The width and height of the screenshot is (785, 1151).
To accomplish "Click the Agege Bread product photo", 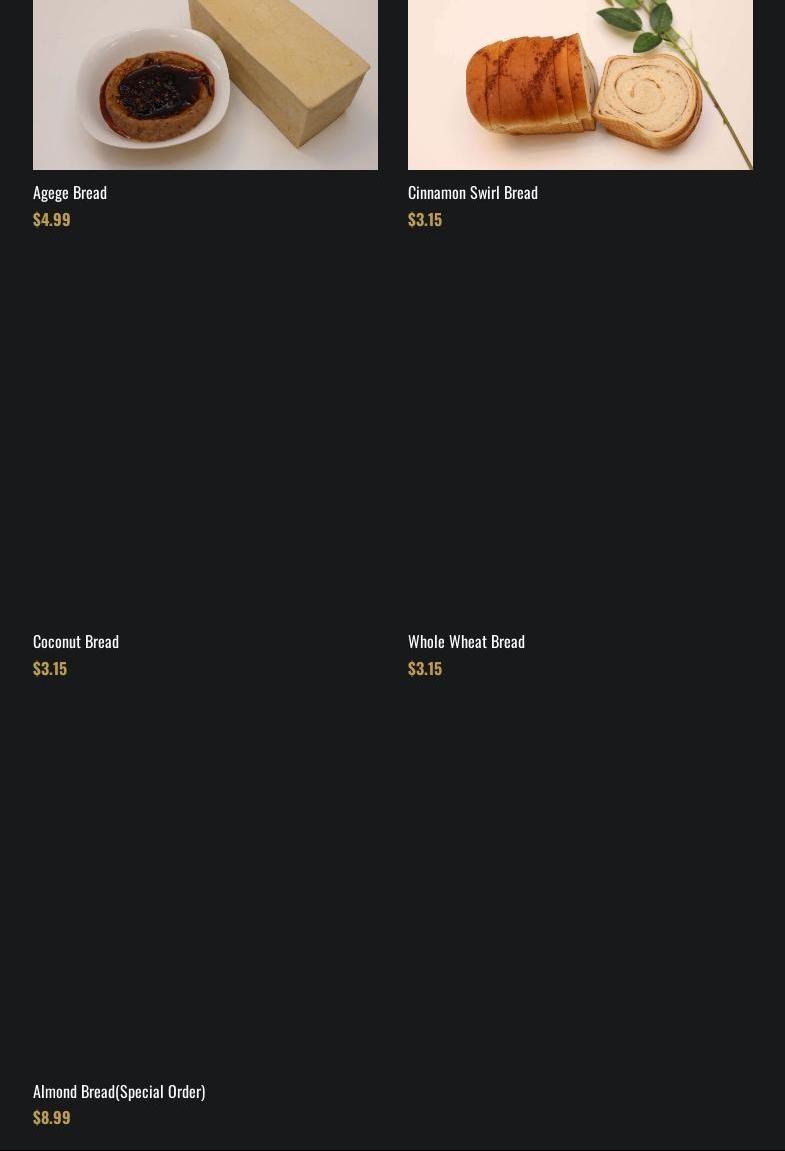I will pyautogui.click(x=205, y=80).
